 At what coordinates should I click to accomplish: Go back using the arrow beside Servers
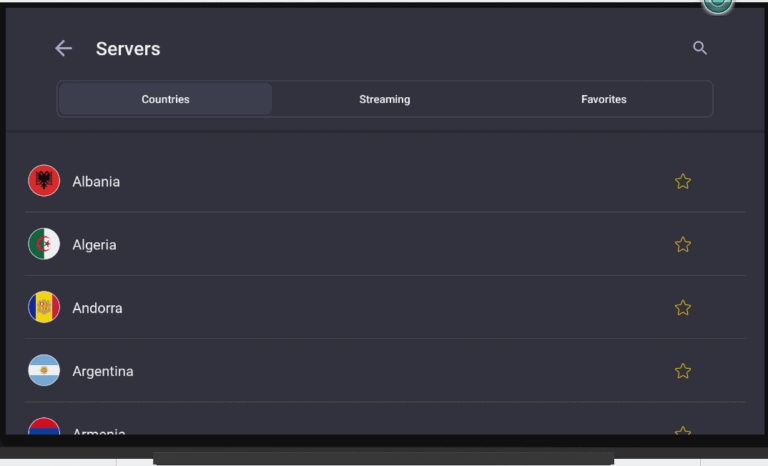coord(64,48)
